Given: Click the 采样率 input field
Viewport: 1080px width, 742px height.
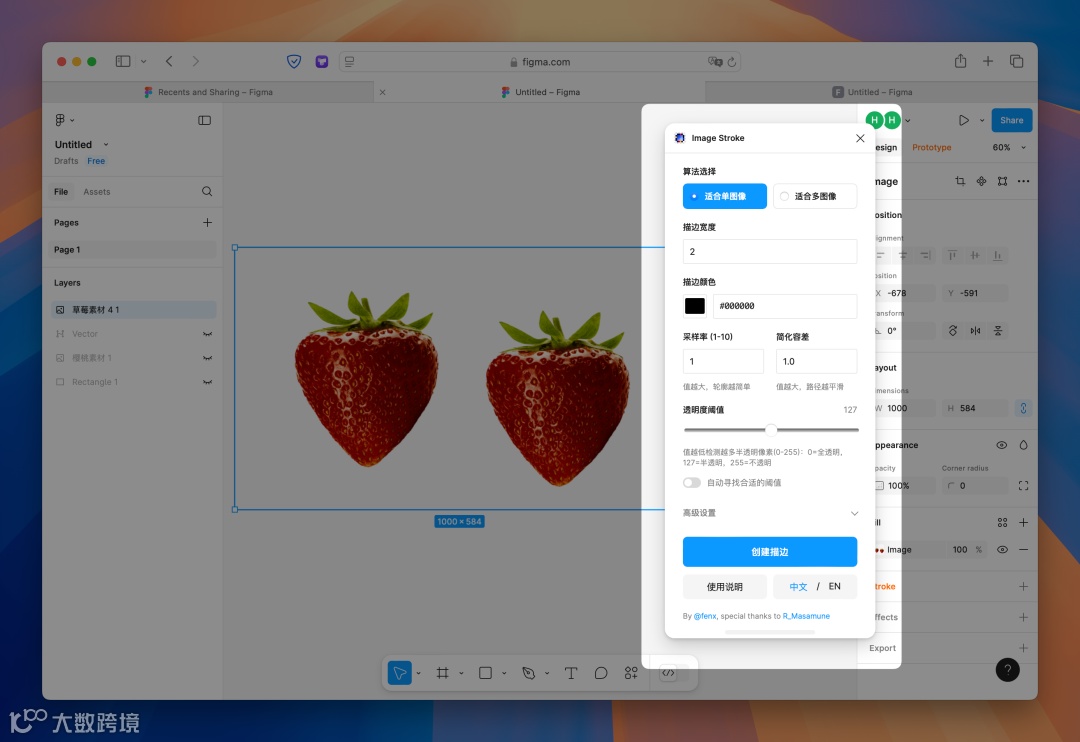Looking at the screenshot, I should pyautogui.click(x=723, y=361).
